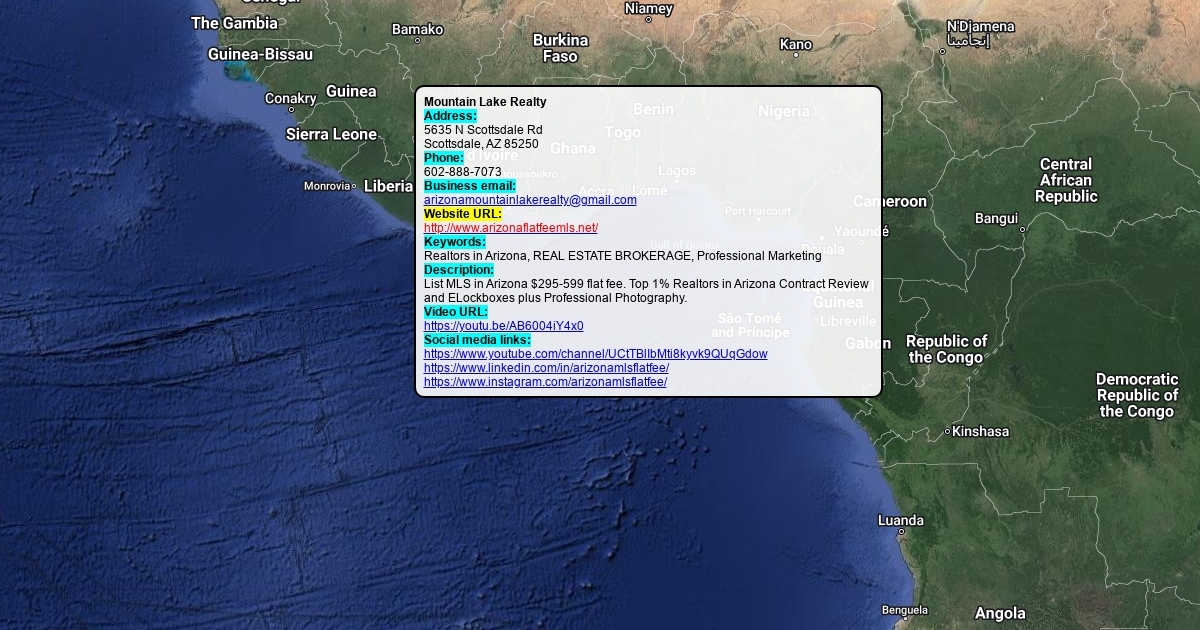1200x630 pixels.
Task: Click the Conakry city label on map
Action: click(x=291, y=98)
